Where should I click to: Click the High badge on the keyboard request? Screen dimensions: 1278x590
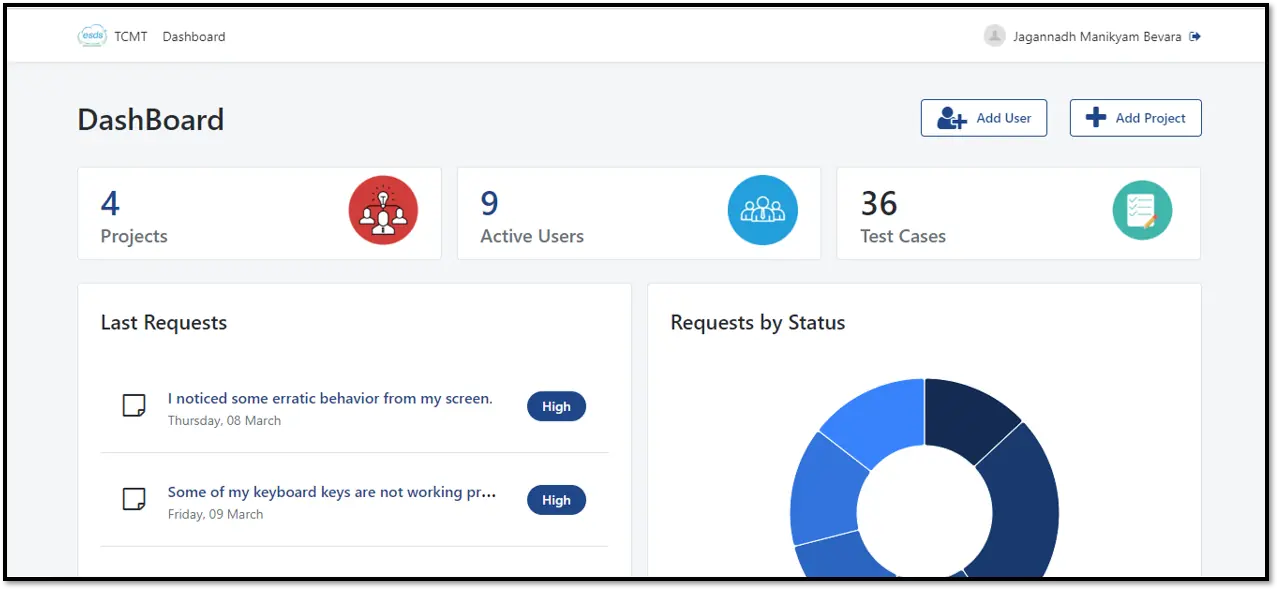click(556, 500)
